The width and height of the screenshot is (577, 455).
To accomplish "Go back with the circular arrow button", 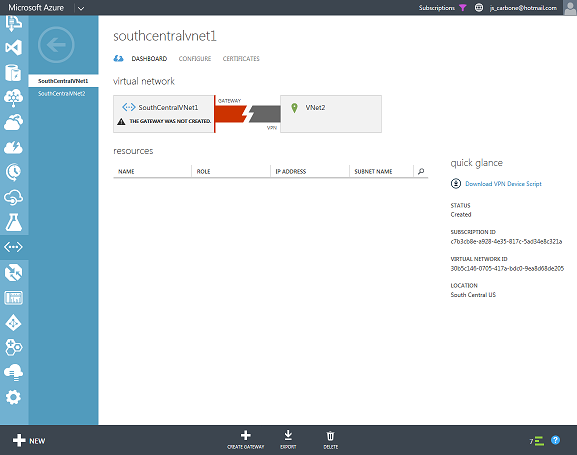I will [56, 45].
